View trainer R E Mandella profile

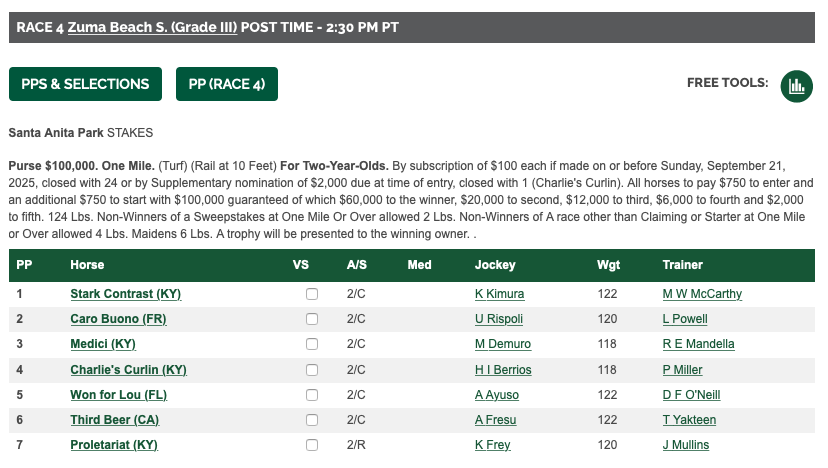[x=698, y=344]
